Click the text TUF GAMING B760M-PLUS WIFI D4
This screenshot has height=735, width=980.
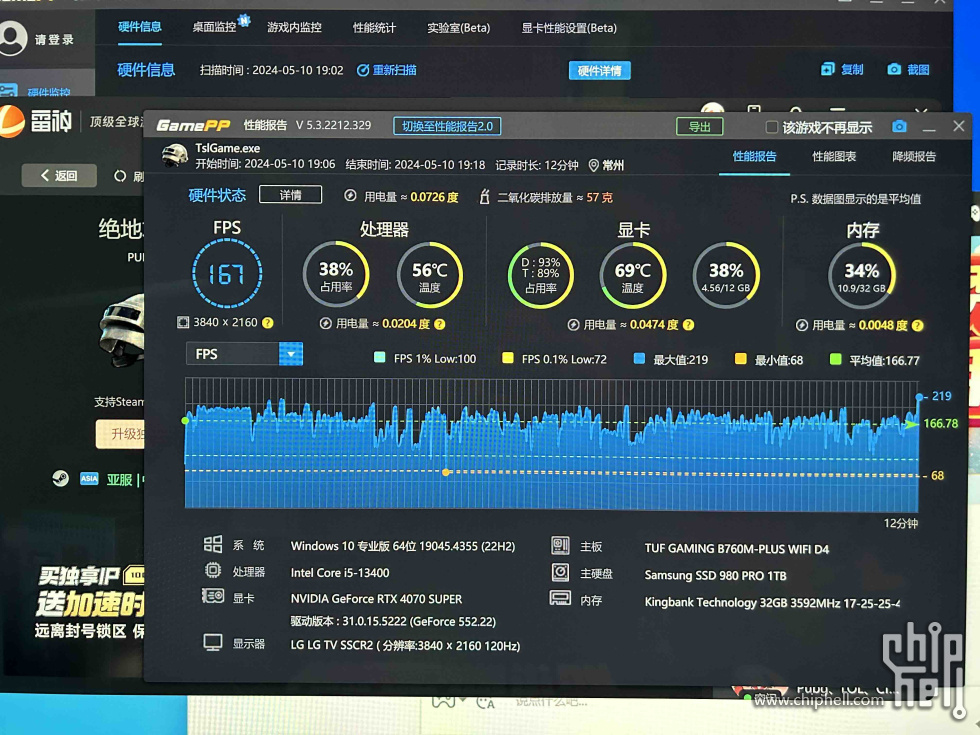click(x=737, y=549)
